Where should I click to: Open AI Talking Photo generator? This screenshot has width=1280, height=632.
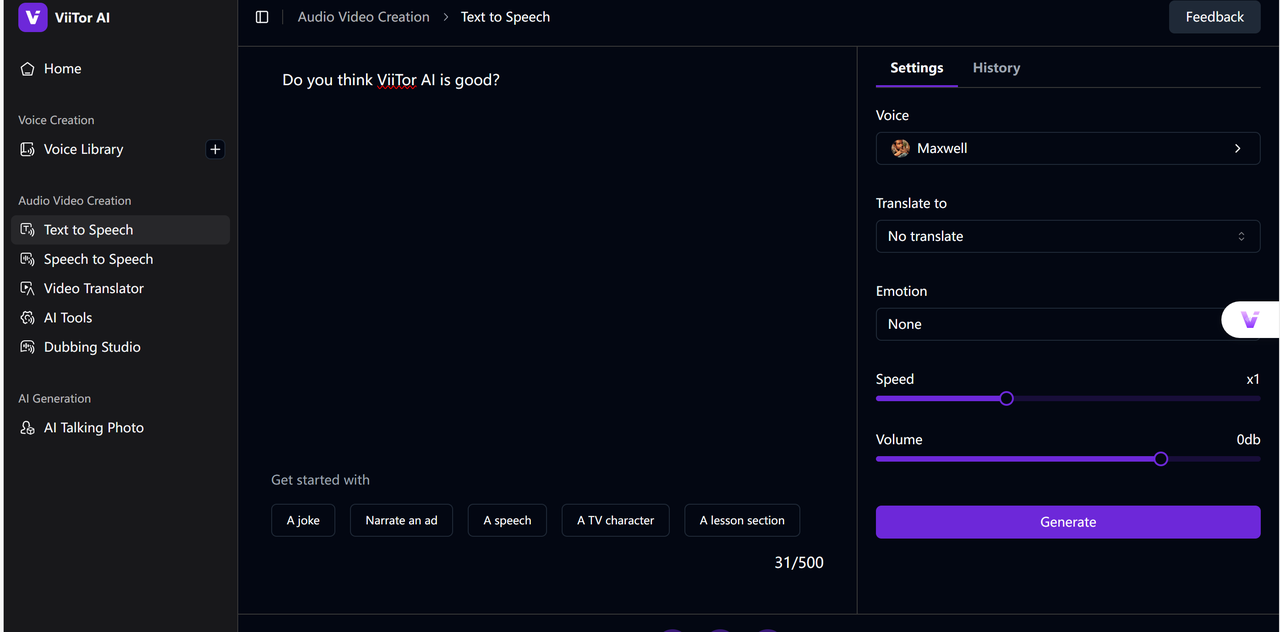93,428
